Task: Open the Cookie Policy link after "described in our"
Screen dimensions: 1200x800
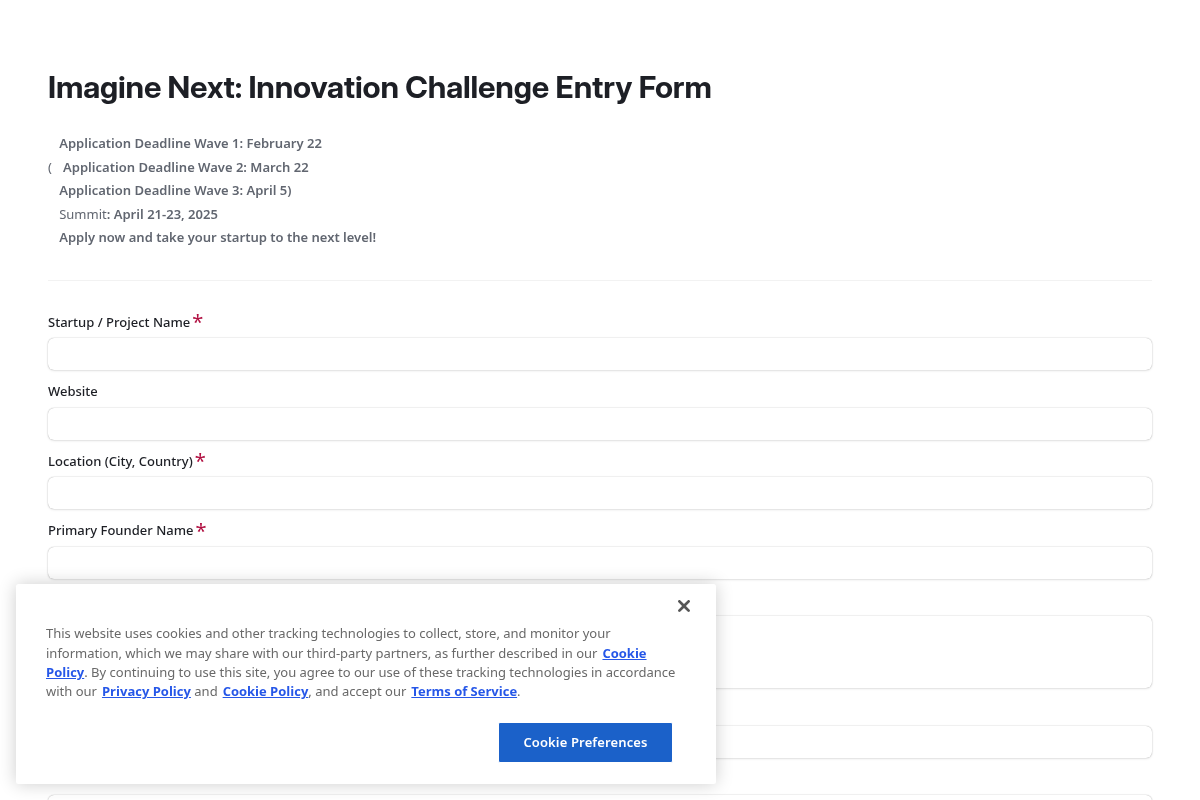Action: [624, 654]
